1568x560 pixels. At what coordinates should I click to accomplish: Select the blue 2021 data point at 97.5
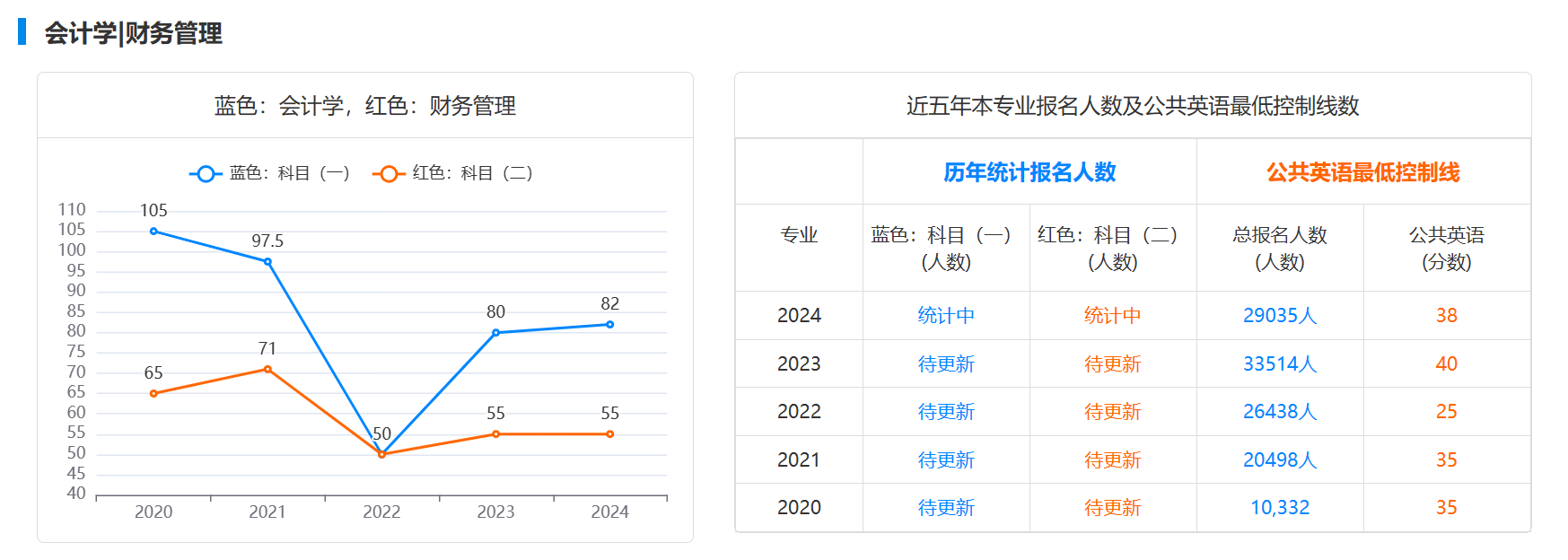(267, 262)
